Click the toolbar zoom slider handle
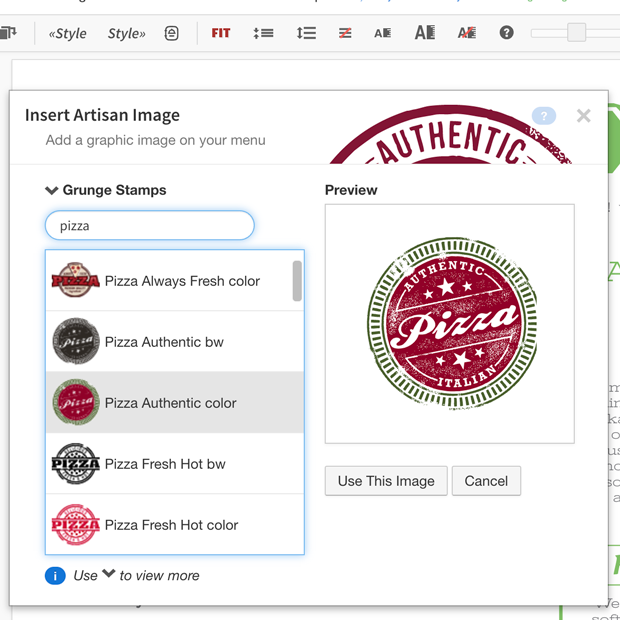Image resolution: width=620 pixels, height=620 pixels. [576, 33]
